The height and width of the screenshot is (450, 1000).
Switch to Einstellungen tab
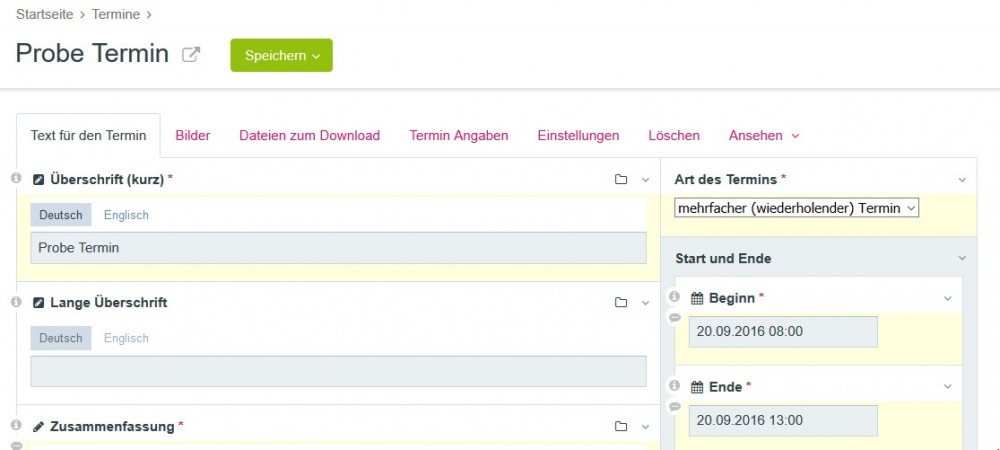coord(578,136)
